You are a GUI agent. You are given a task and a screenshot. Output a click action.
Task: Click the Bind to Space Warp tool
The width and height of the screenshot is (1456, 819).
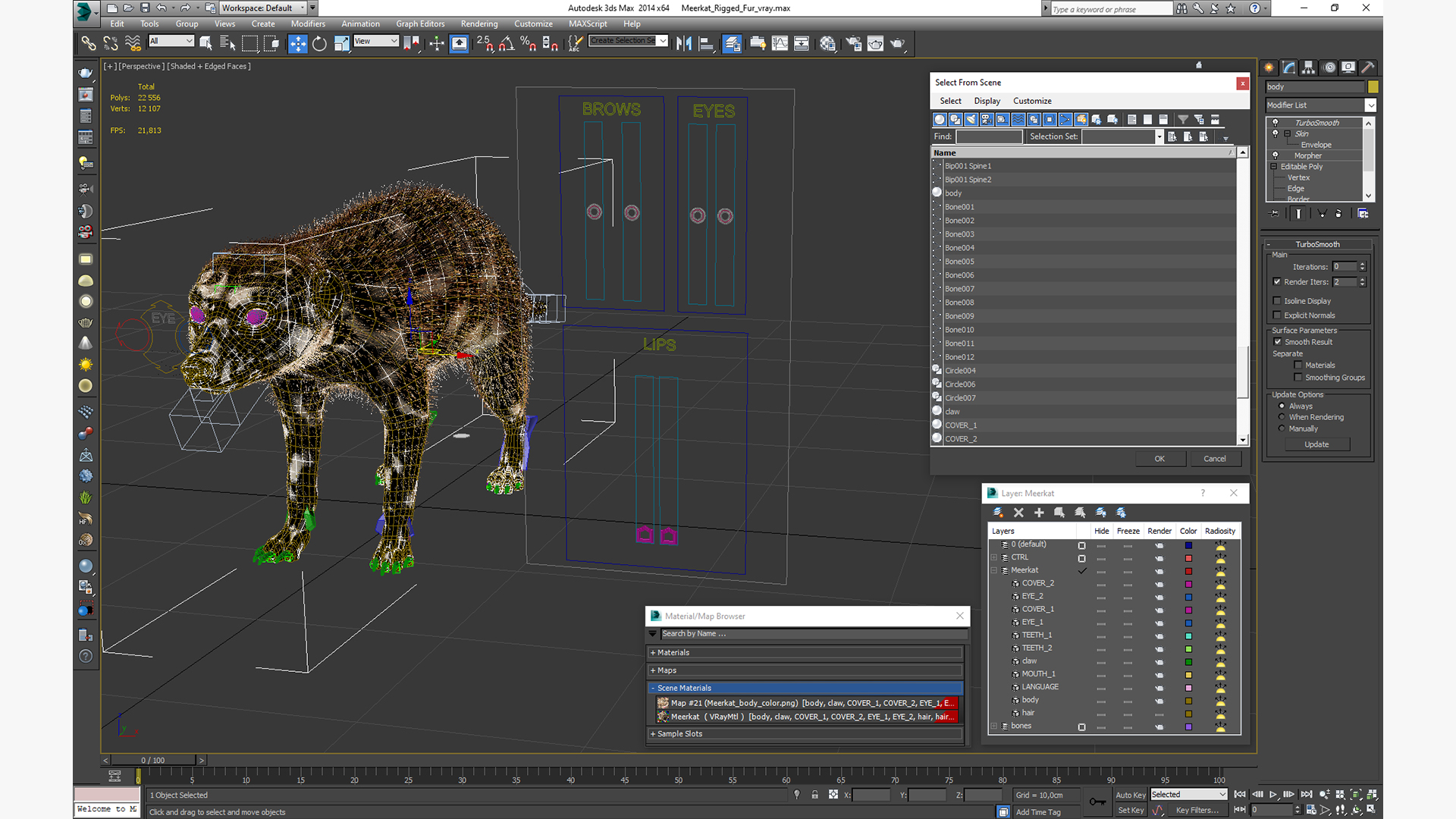click(133, 43)
